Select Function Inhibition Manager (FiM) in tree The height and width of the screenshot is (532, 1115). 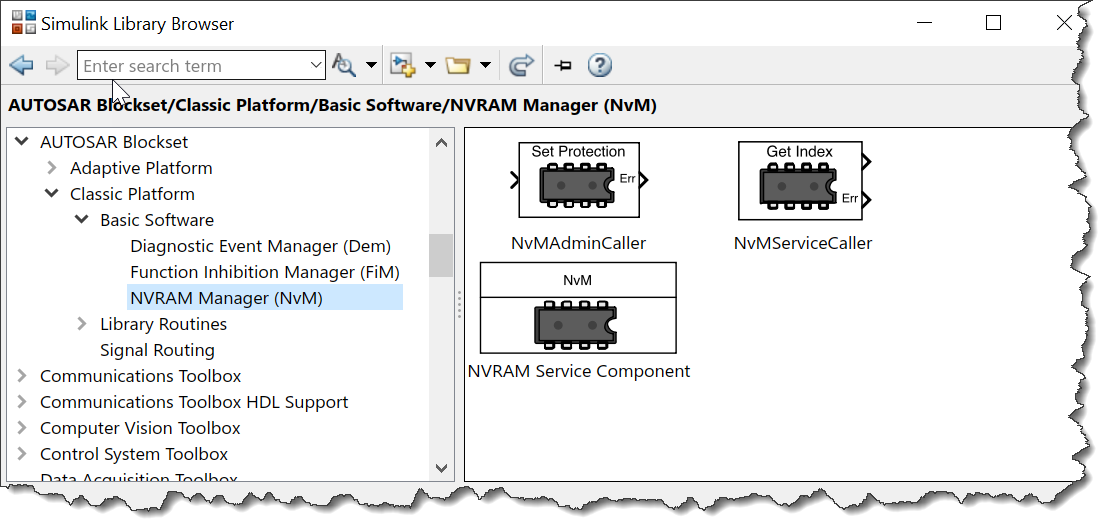point(264,272)
